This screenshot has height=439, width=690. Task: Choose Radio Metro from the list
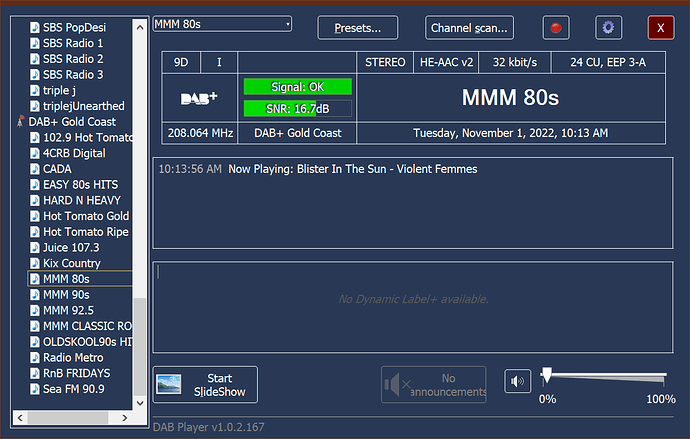pos(73,357)
